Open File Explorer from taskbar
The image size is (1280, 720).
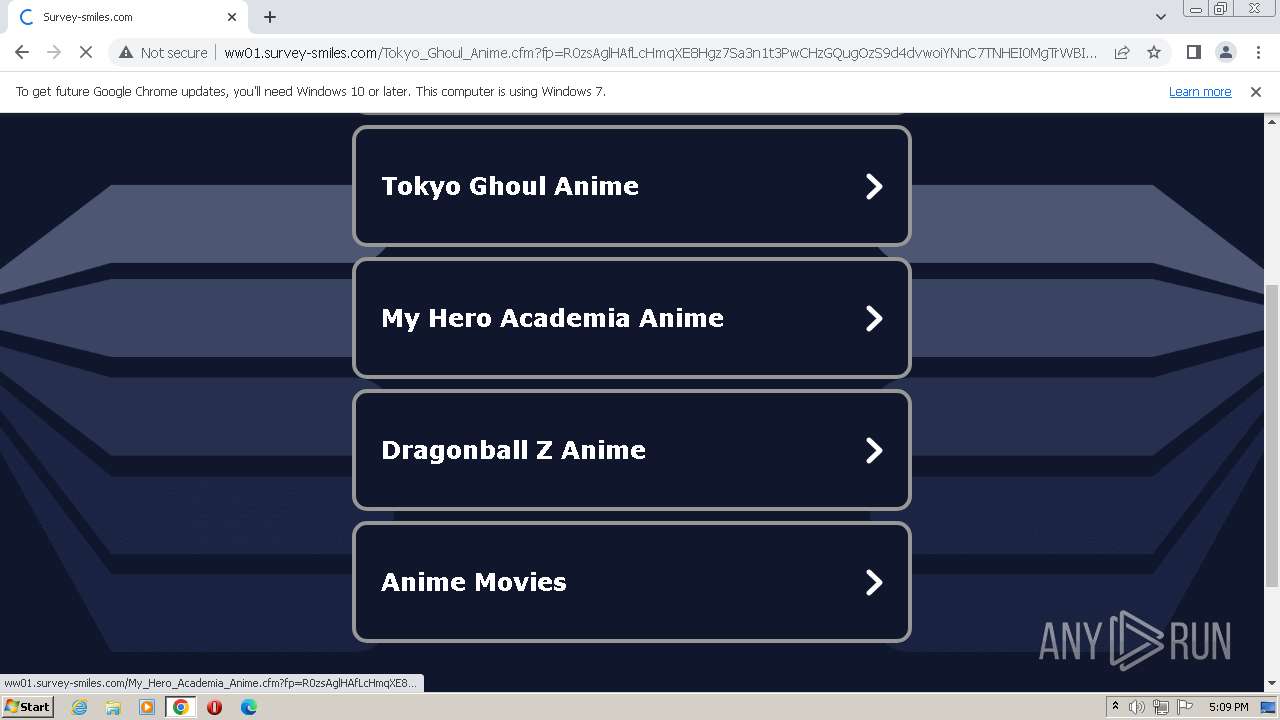point(113,707)
